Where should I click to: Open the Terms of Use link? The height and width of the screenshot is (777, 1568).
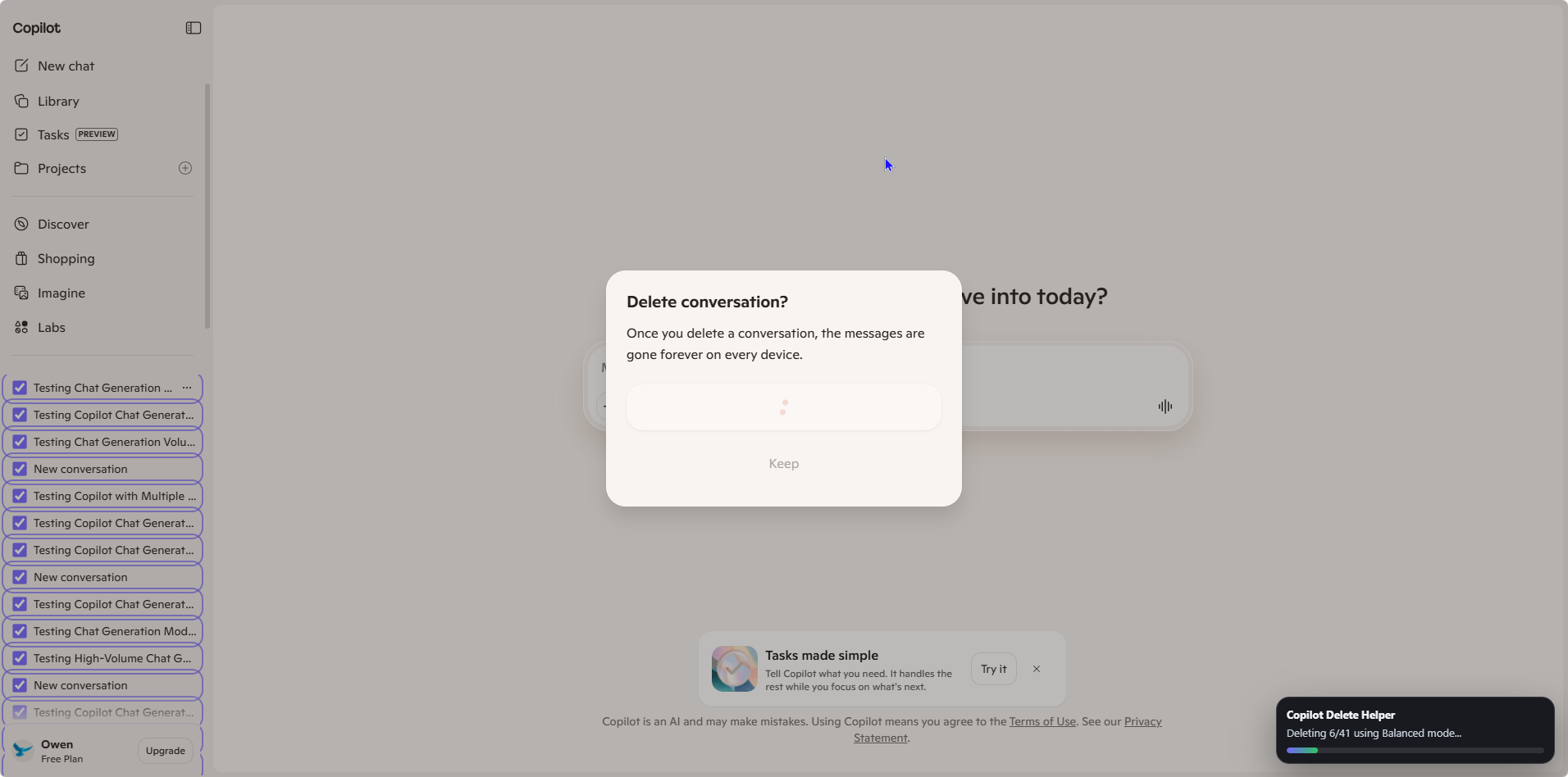point(1042,721)
